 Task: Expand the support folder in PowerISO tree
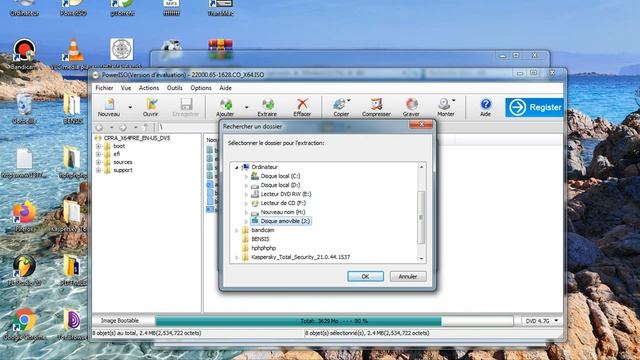[x=98, y=170]
